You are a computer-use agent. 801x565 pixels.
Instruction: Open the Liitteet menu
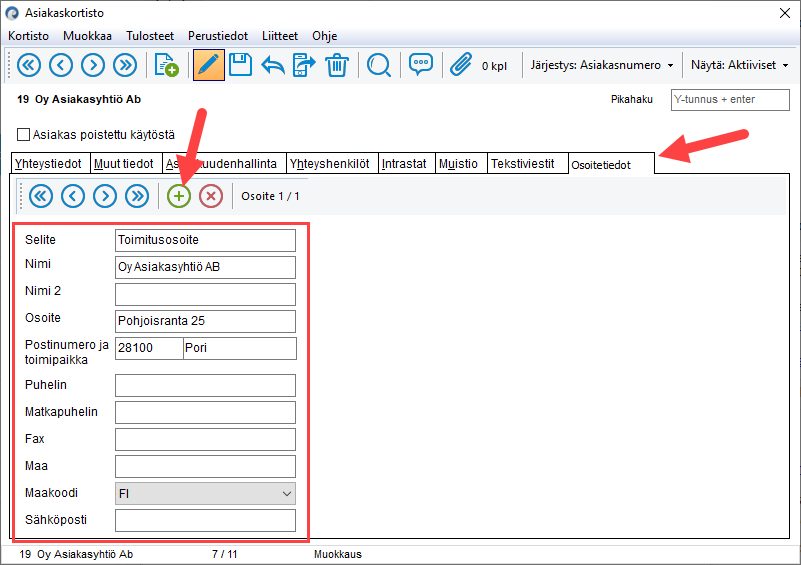(x=280, y=36)
